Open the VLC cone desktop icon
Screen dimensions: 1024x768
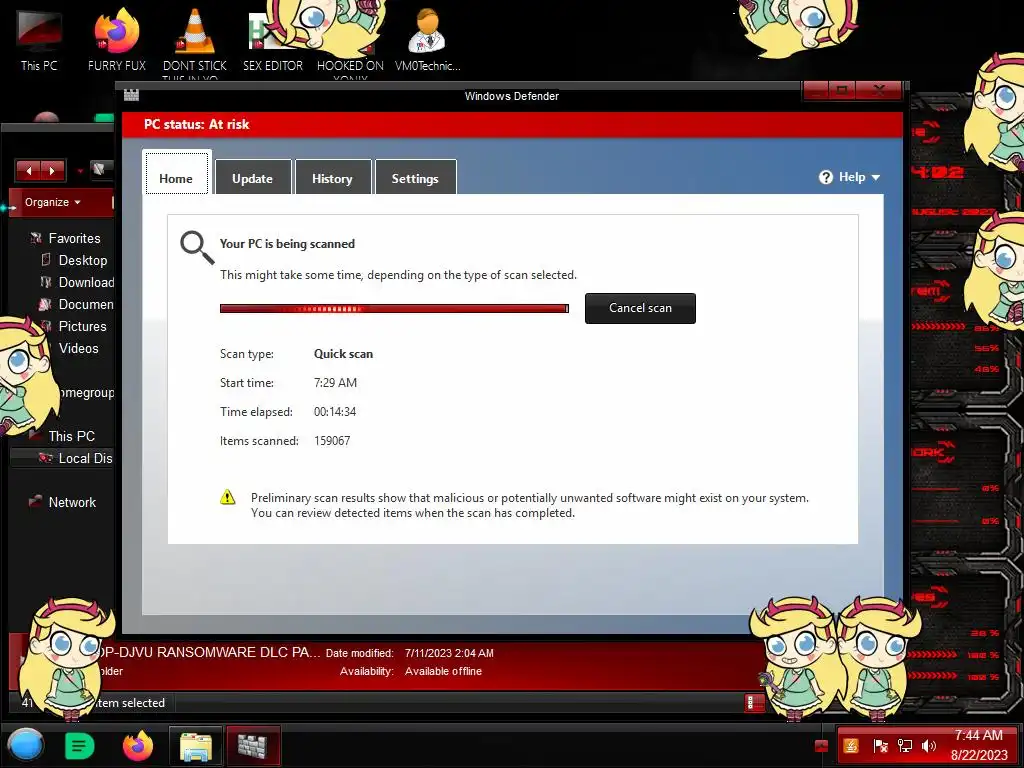tap(195, 39)
